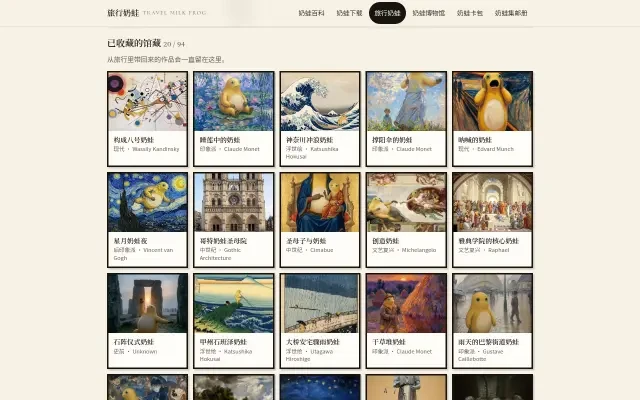Click the title text 干草堆奶蛙

(389, 342)
